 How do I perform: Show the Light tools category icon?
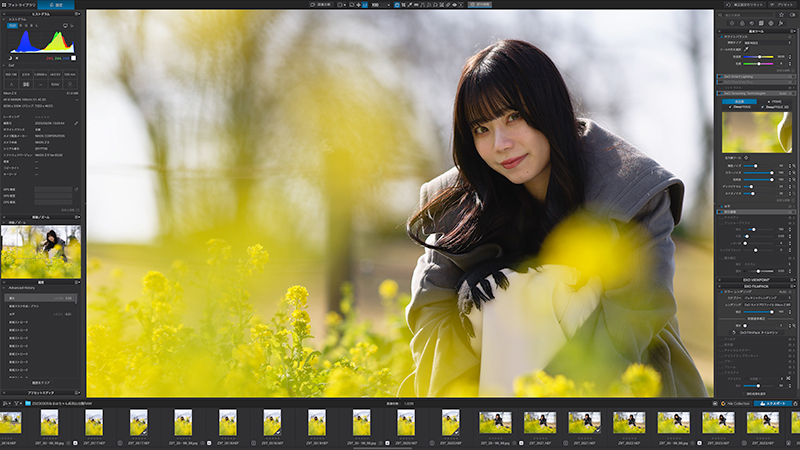click(x=732, y=23)
